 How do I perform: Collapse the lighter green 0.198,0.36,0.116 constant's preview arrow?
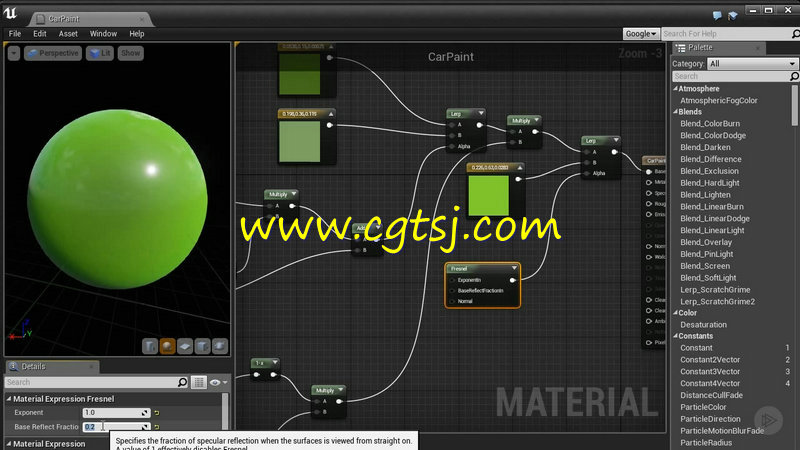pos(331,114)
